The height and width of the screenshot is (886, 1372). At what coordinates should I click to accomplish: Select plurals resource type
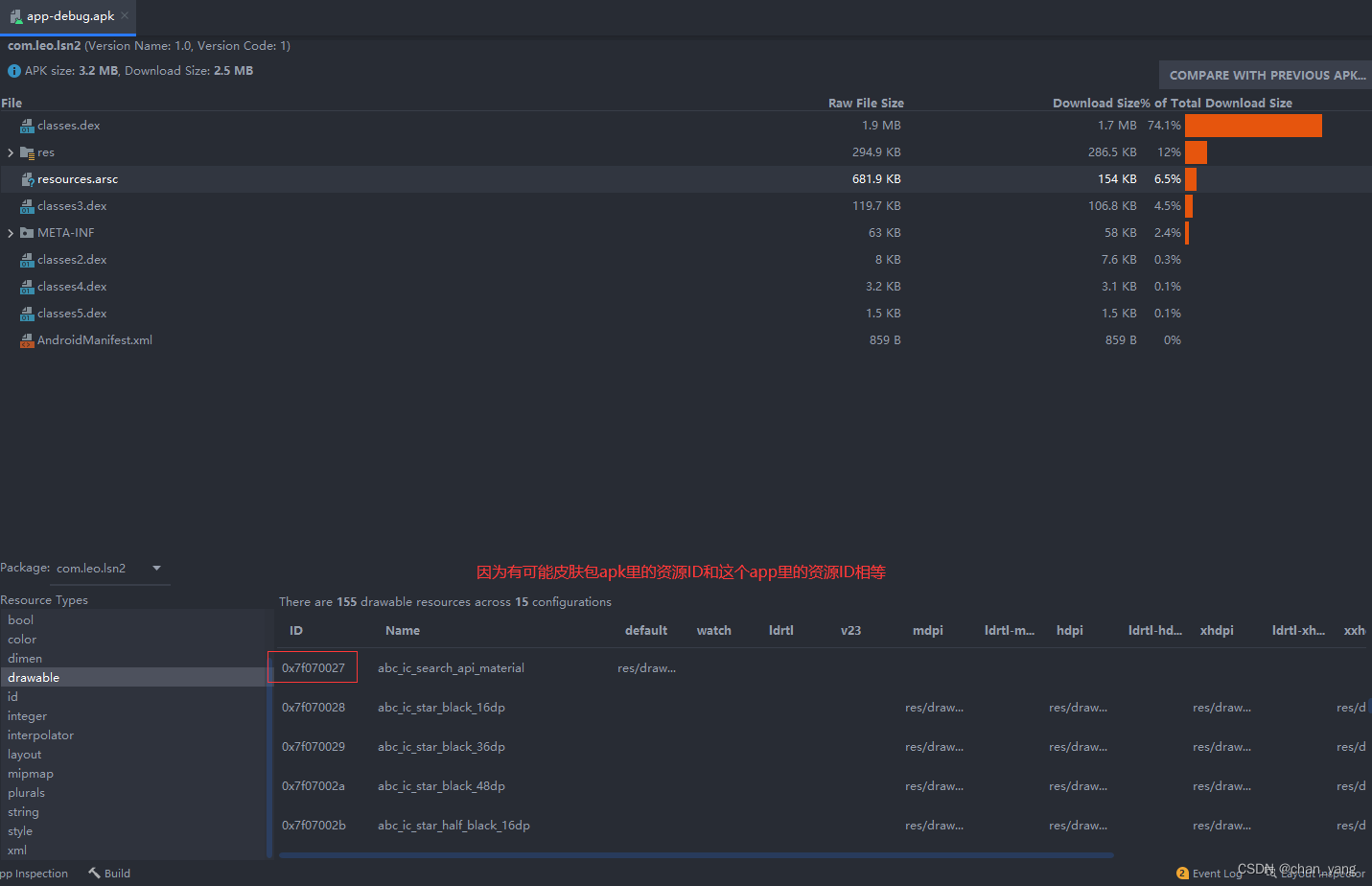pos(134,793)
